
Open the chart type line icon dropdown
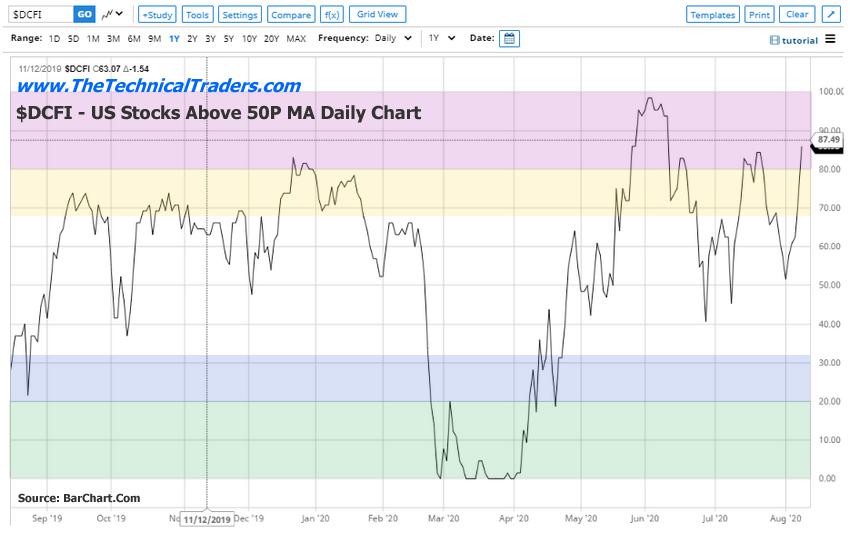[x=113, y=15]
